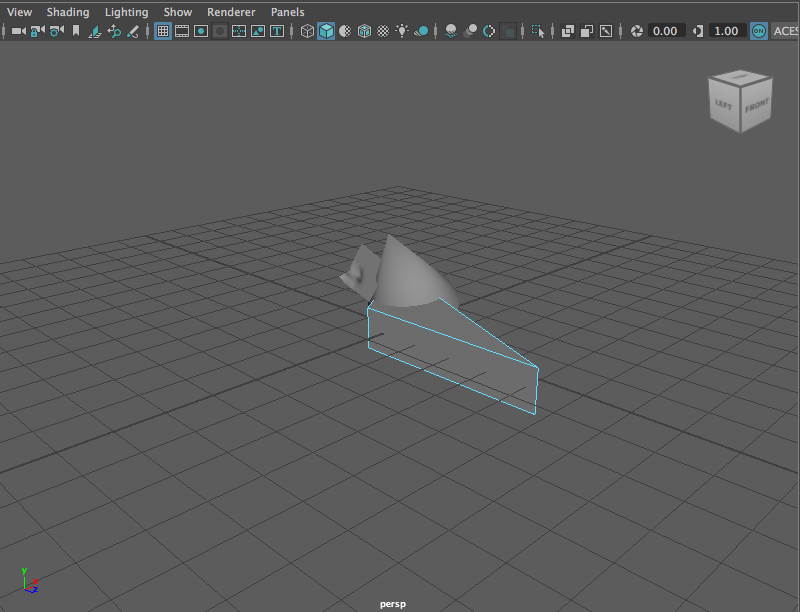Click the Exposure value field 0.00
Image resolution: width=800 pixels, height=612 pixels.
click(666, 31)
